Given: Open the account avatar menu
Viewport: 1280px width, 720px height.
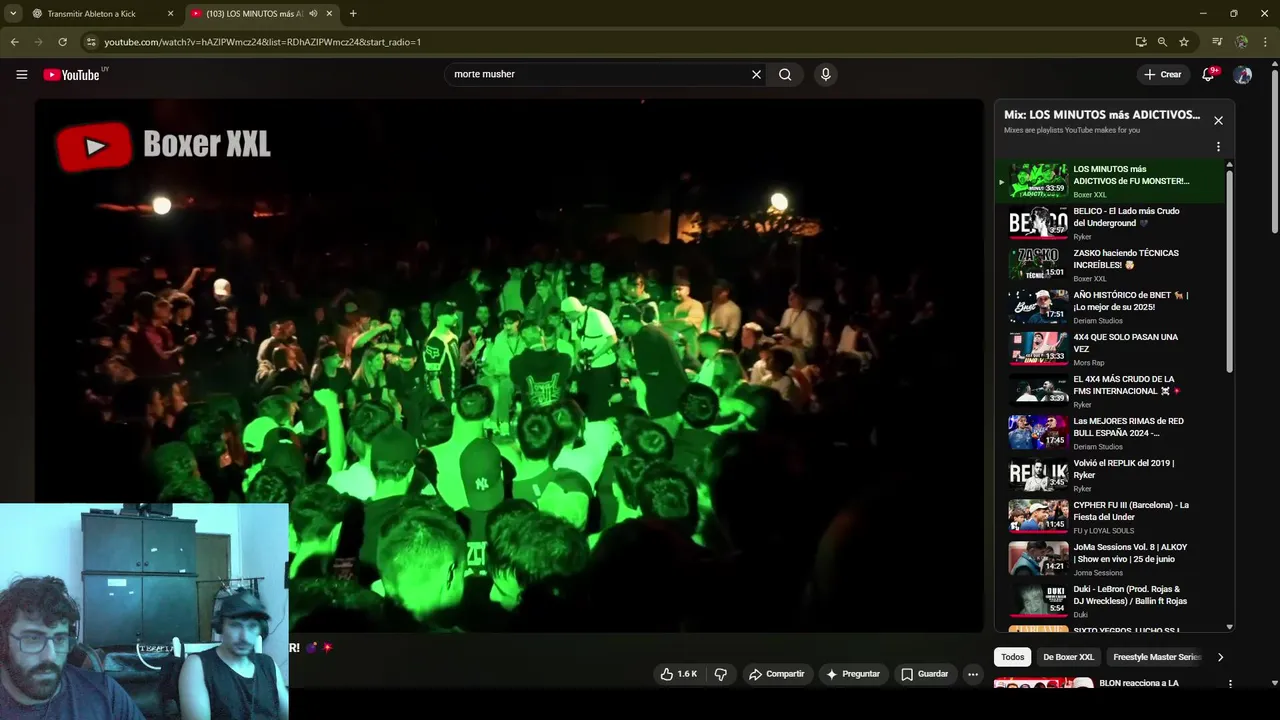Looking at the screenshot, I should coord(1243,74).
